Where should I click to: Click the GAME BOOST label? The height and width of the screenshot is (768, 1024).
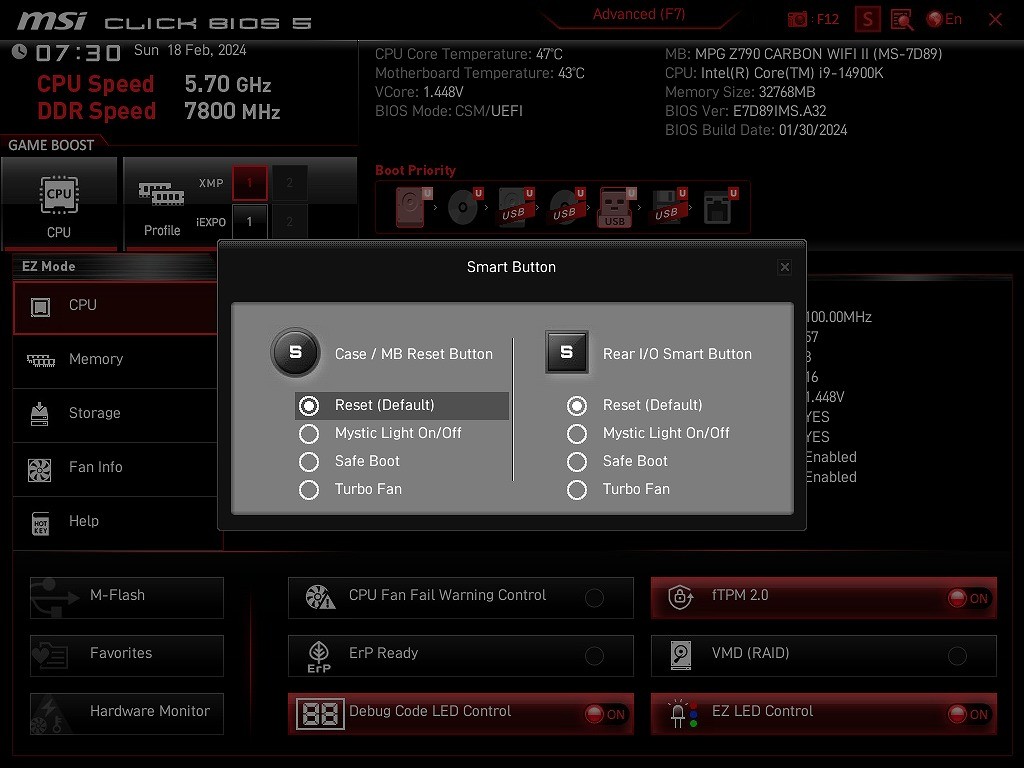coord(51,146)
